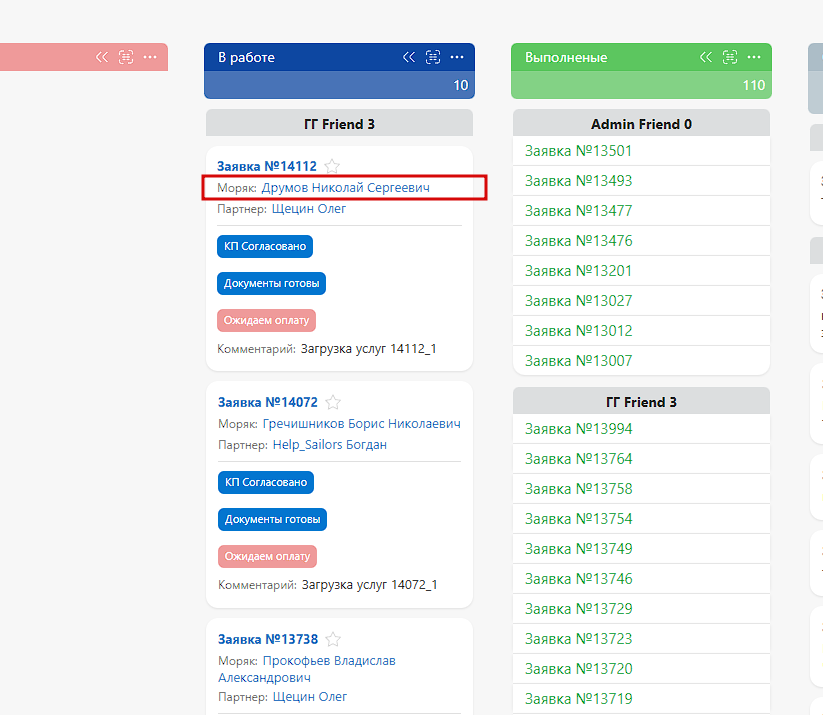Click ГГ Friend 3 group header in Выполненые
The height and width of the screenshot is (715, 823).
(641, 402)
